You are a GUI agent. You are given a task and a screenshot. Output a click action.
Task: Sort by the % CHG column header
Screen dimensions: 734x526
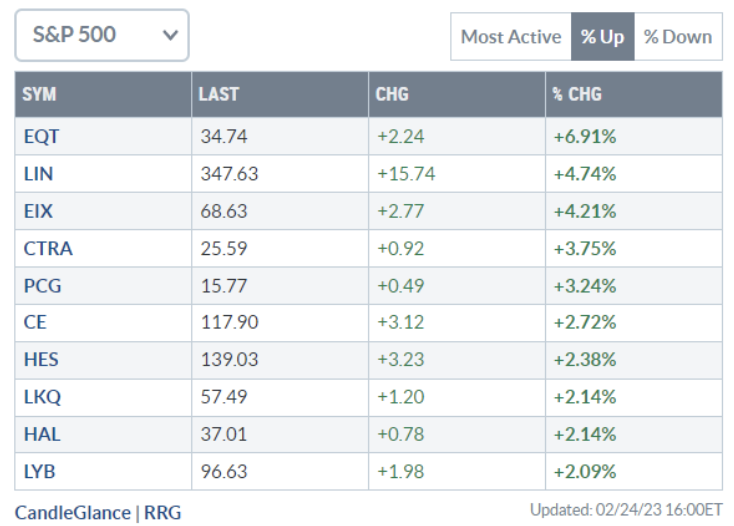[576, 95]
